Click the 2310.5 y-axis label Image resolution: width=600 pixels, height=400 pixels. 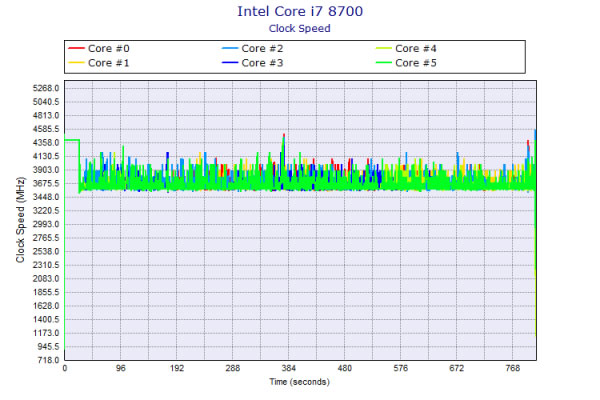point(46,265)
